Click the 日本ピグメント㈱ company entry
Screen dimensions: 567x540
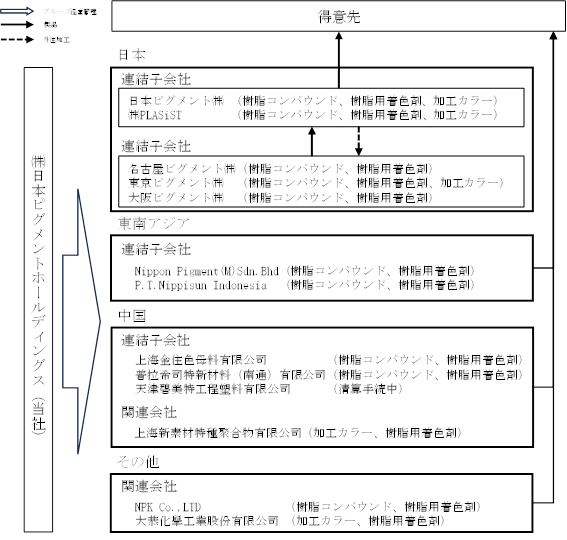click(177, 100)
